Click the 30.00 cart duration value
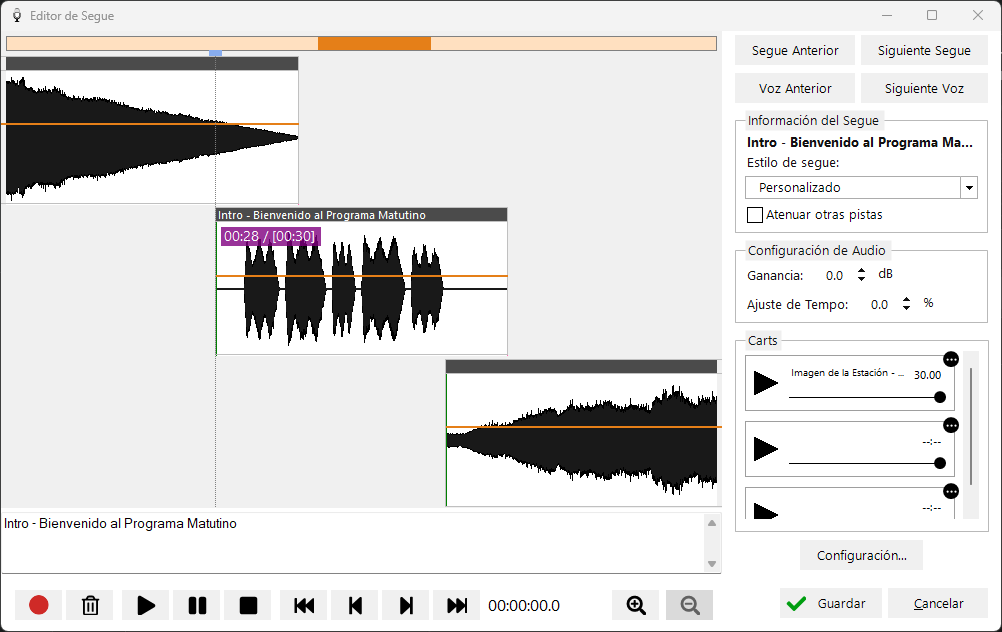 (x=927, y=375)
